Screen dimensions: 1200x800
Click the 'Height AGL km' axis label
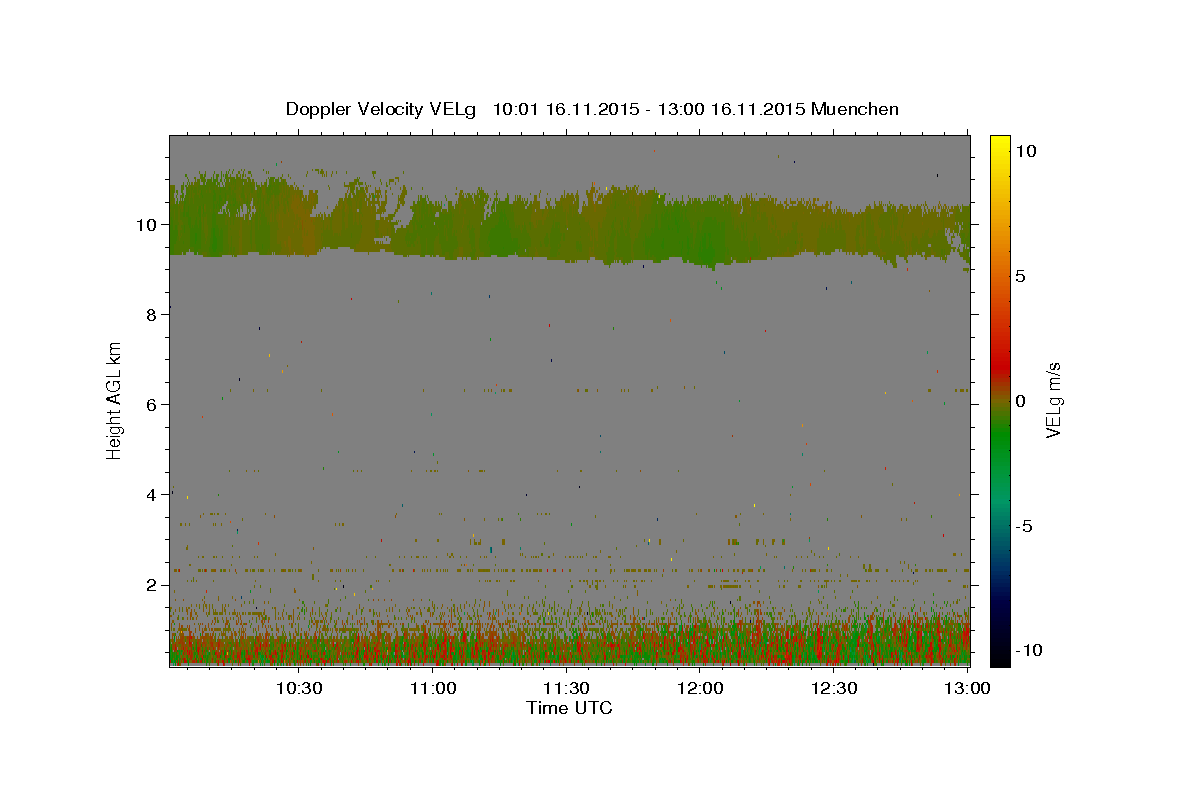(x=115, y=400)
